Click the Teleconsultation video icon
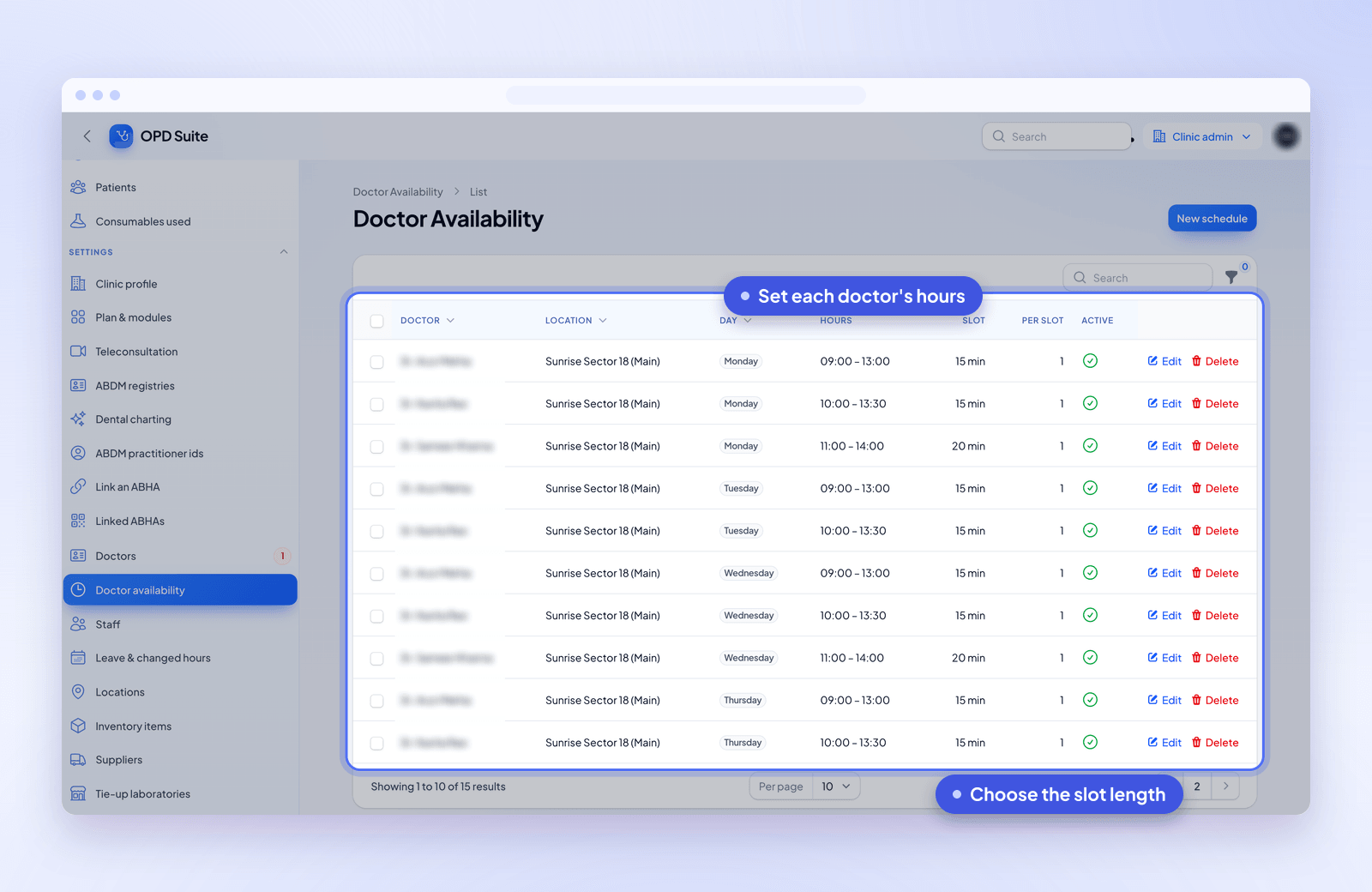 pyautogui.click(x=78, y=352)
